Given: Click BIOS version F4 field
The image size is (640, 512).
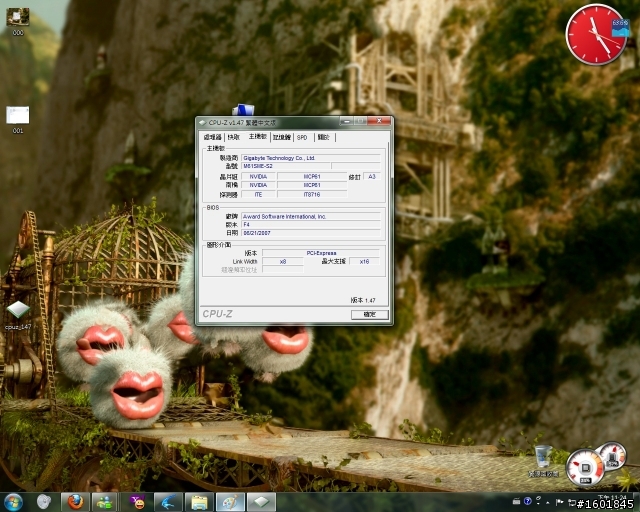Looking at the screenshot, I should pos(311,225).
